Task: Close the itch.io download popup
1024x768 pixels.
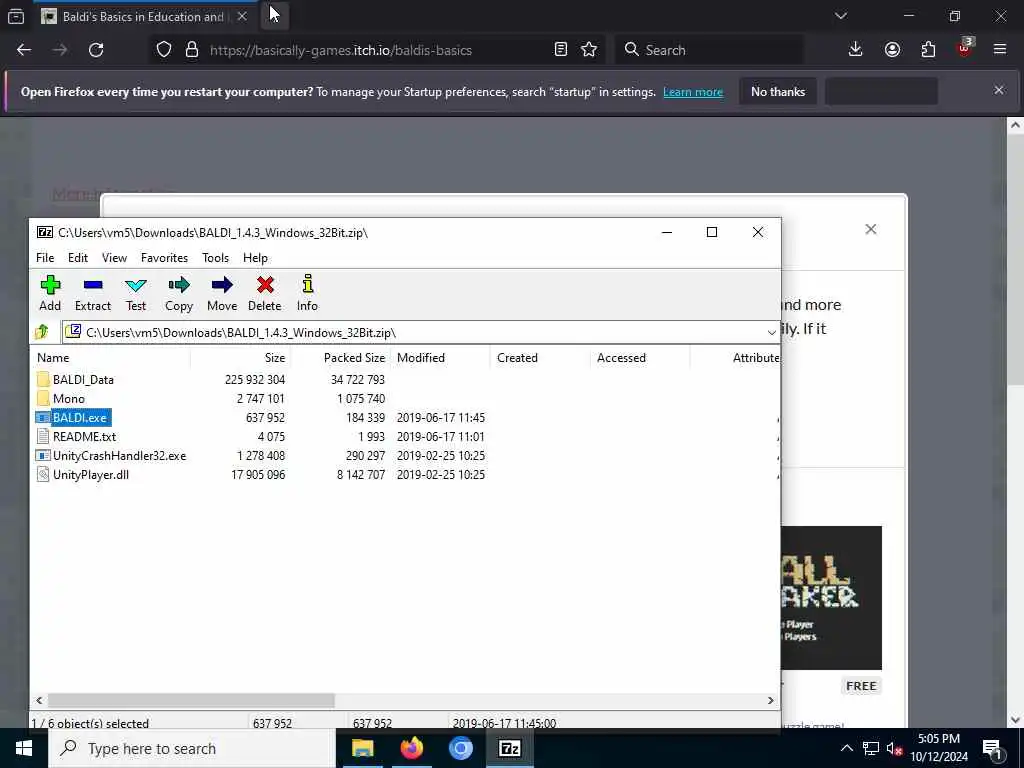Action: point(871,229)
